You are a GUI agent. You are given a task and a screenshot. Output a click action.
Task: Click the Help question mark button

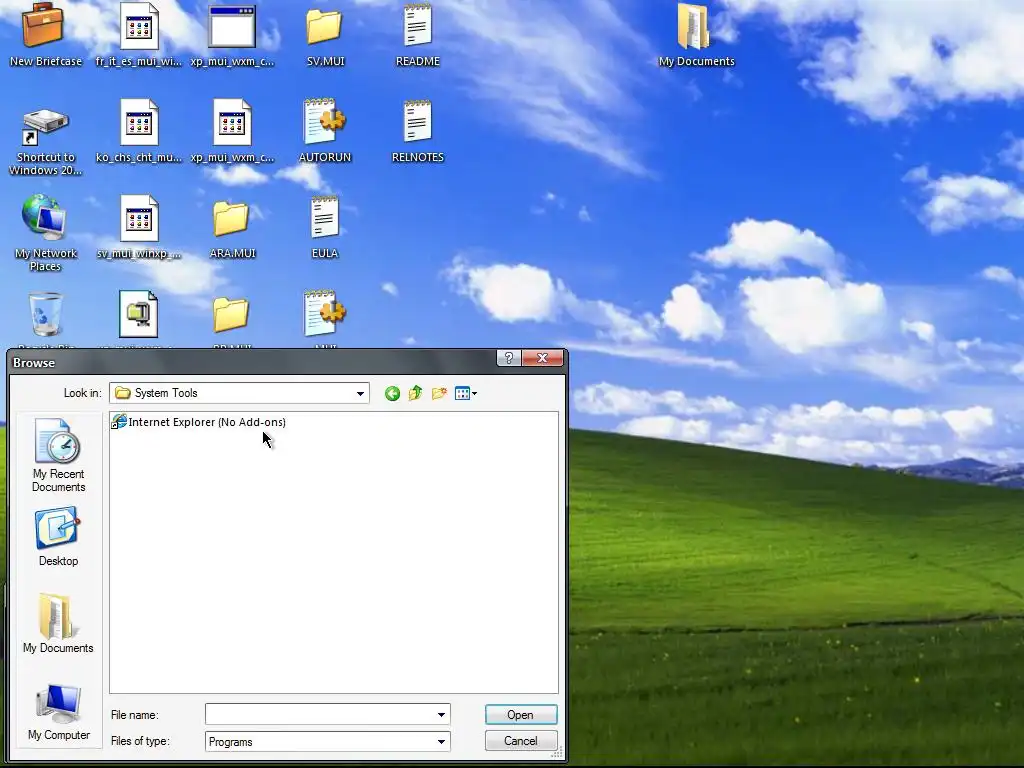(x=508, y=358)
